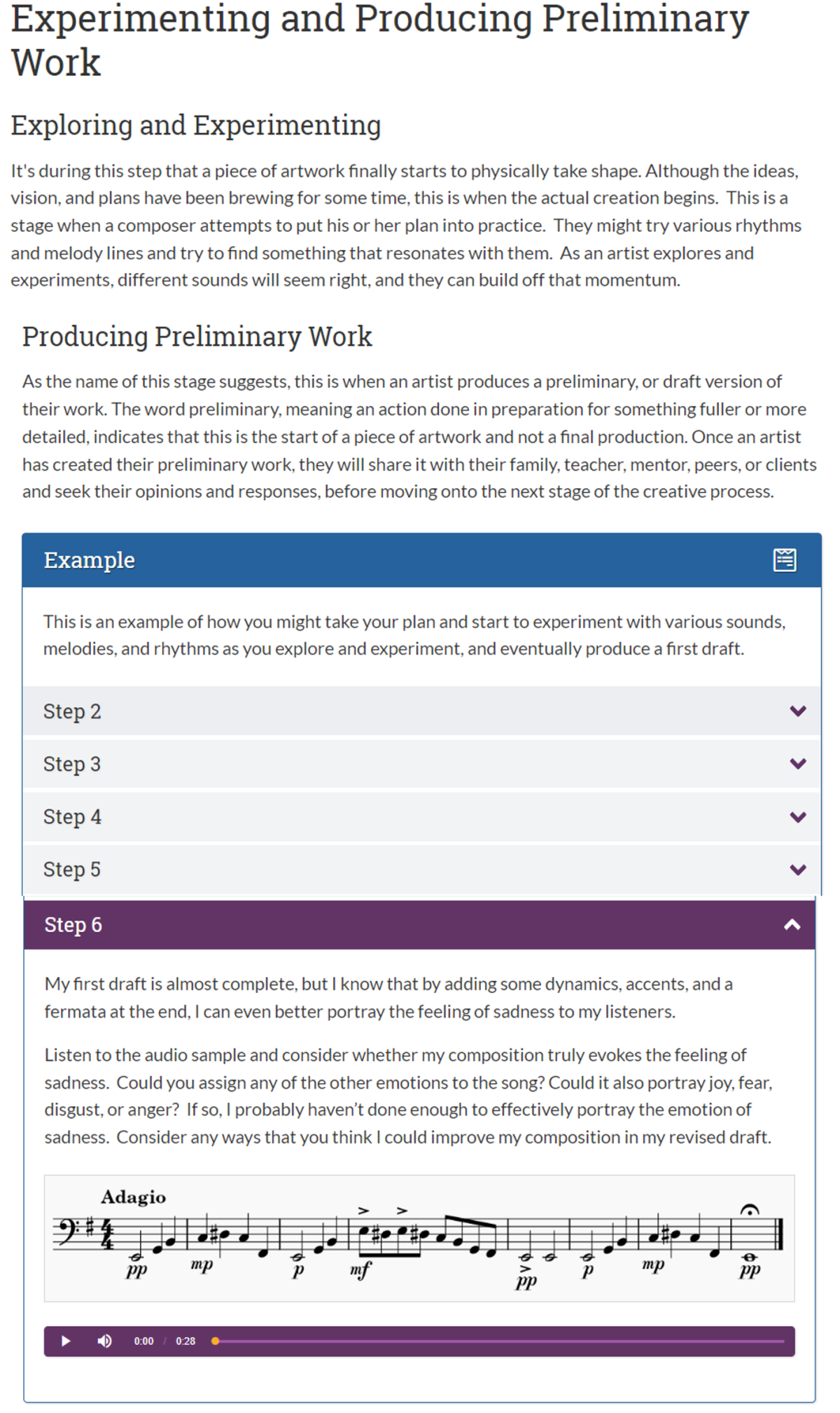
Task: Click the audio progress bar track
Action: 498,1341
